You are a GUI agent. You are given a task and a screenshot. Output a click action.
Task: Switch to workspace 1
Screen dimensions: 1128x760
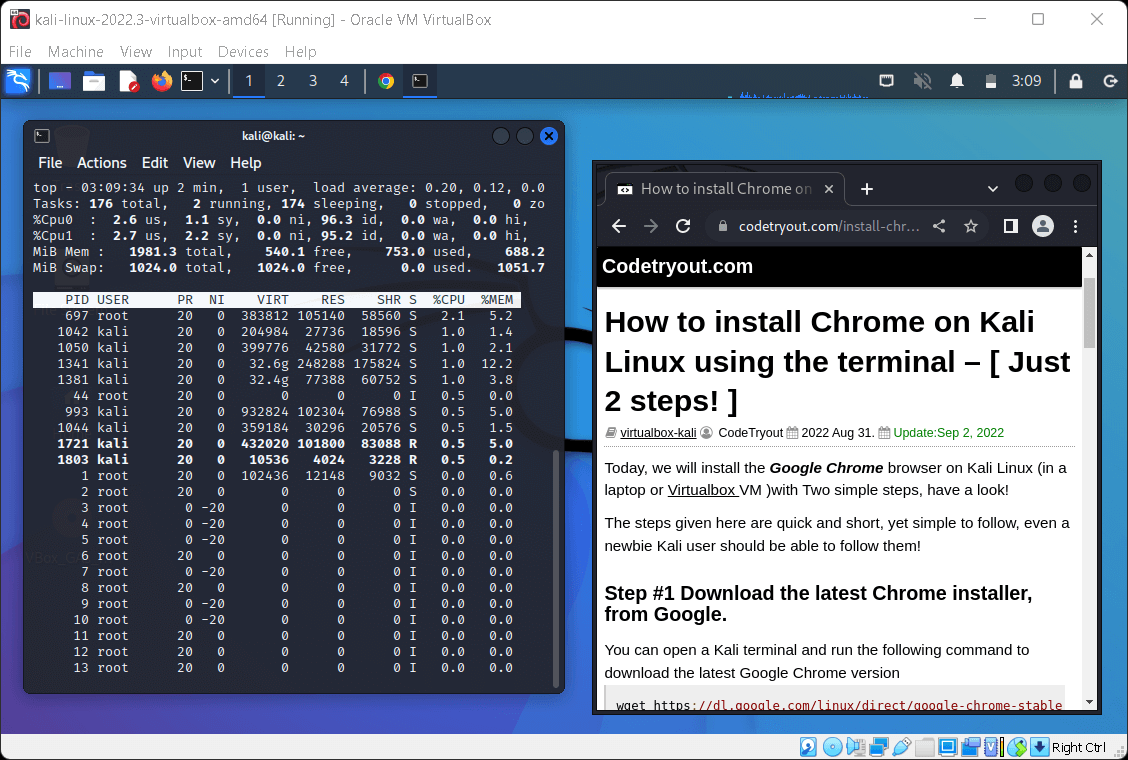(x=249, y=81)
